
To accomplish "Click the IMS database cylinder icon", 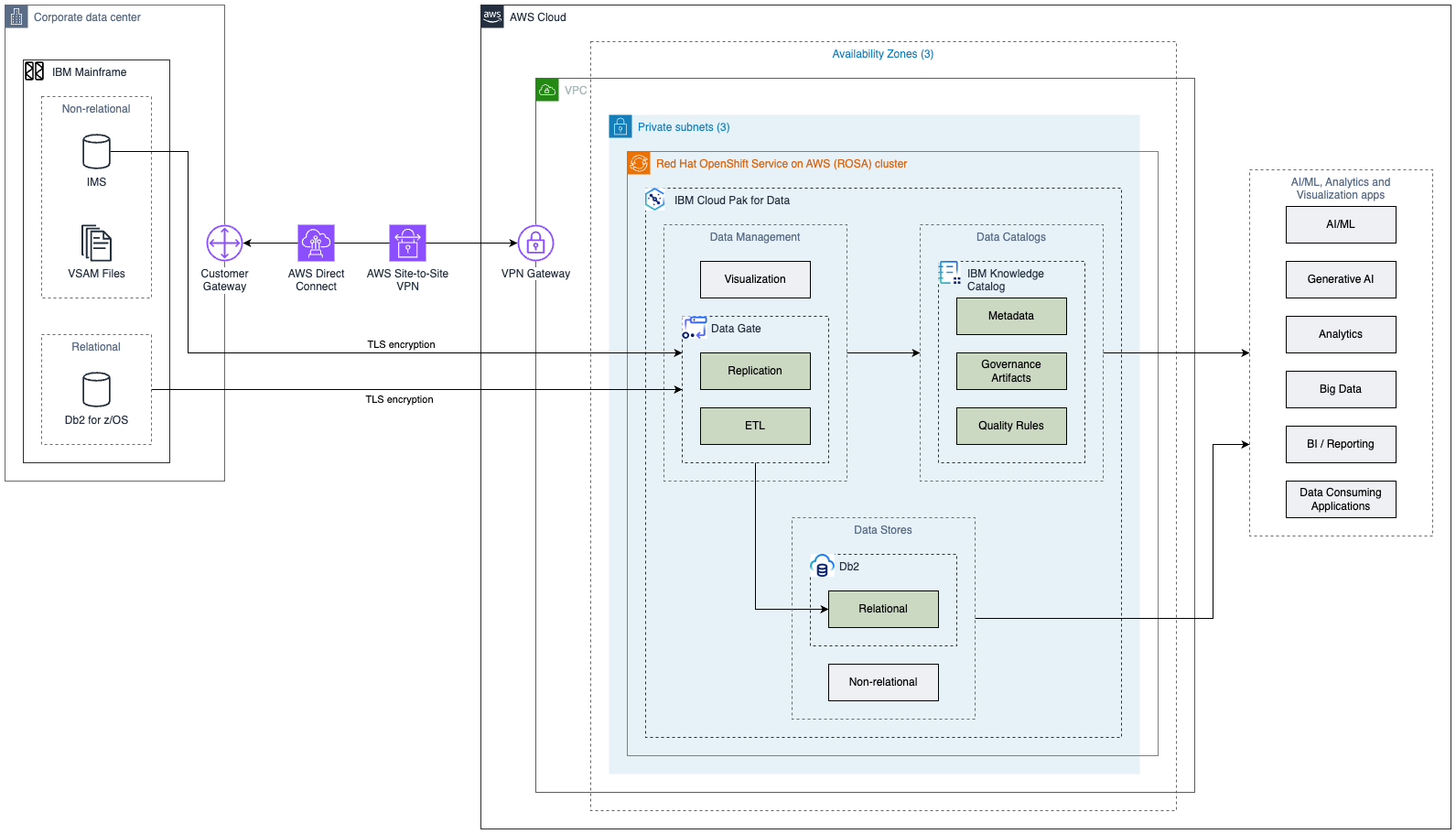I will coord(96,152).
